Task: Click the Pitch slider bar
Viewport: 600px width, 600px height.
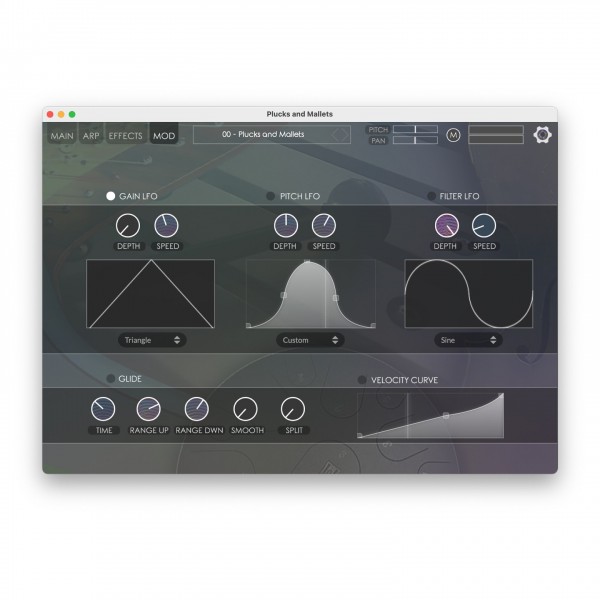Action: pyautogui.click(x=415, y=129)
